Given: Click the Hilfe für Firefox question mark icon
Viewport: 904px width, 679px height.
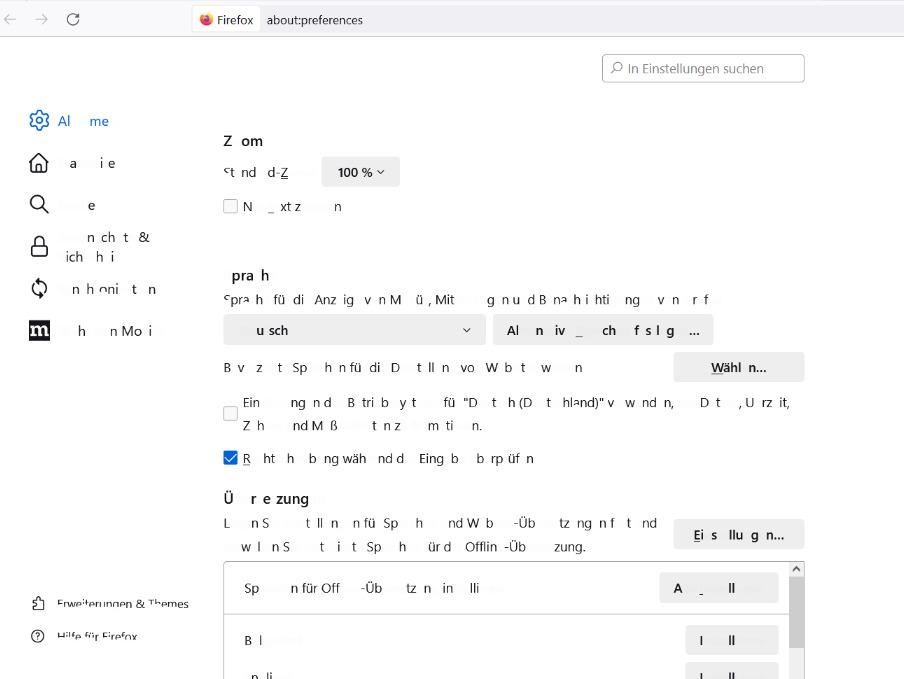Looking at the screenshot, I should point(37,636).
